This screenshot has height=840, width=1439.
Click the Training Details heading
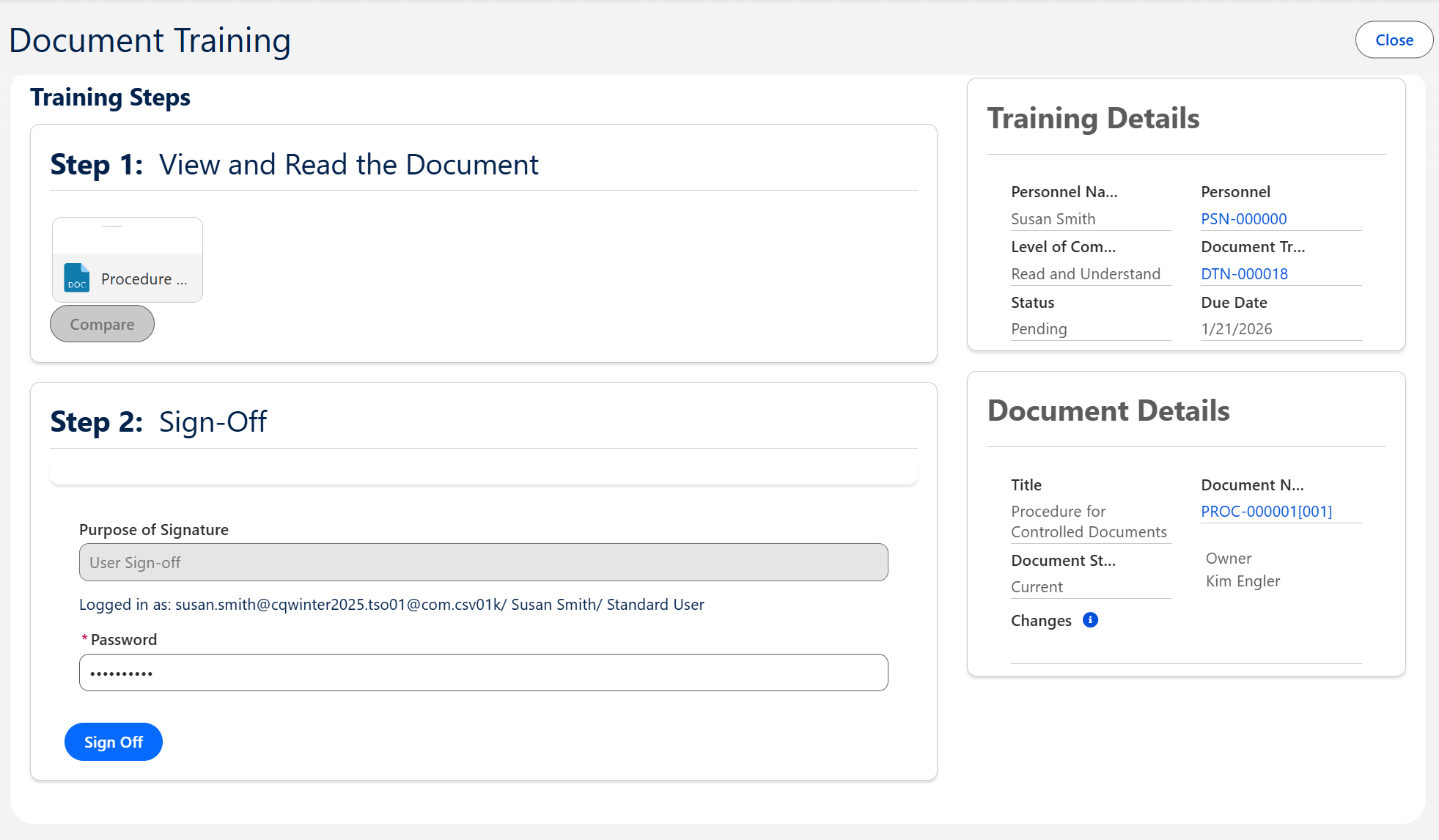coord(1093,119)
